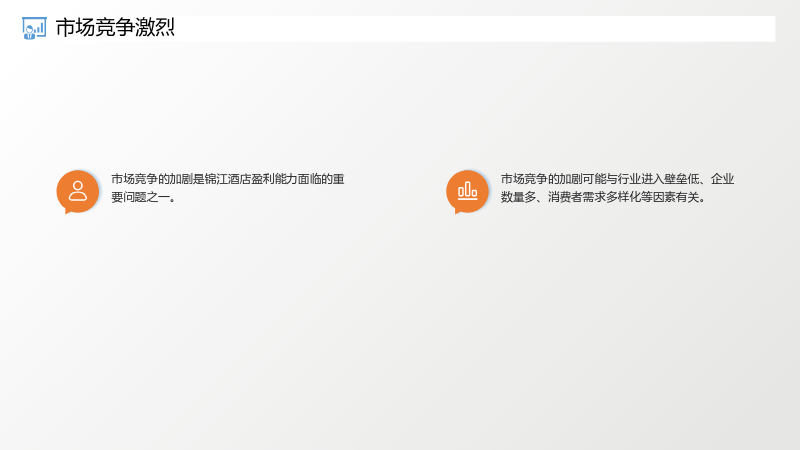Viewport: 800px width, 450px height.
Task: Click the words 盈利能力 in left paragraph
Action: pyautogui.click(x=274, y=179)
